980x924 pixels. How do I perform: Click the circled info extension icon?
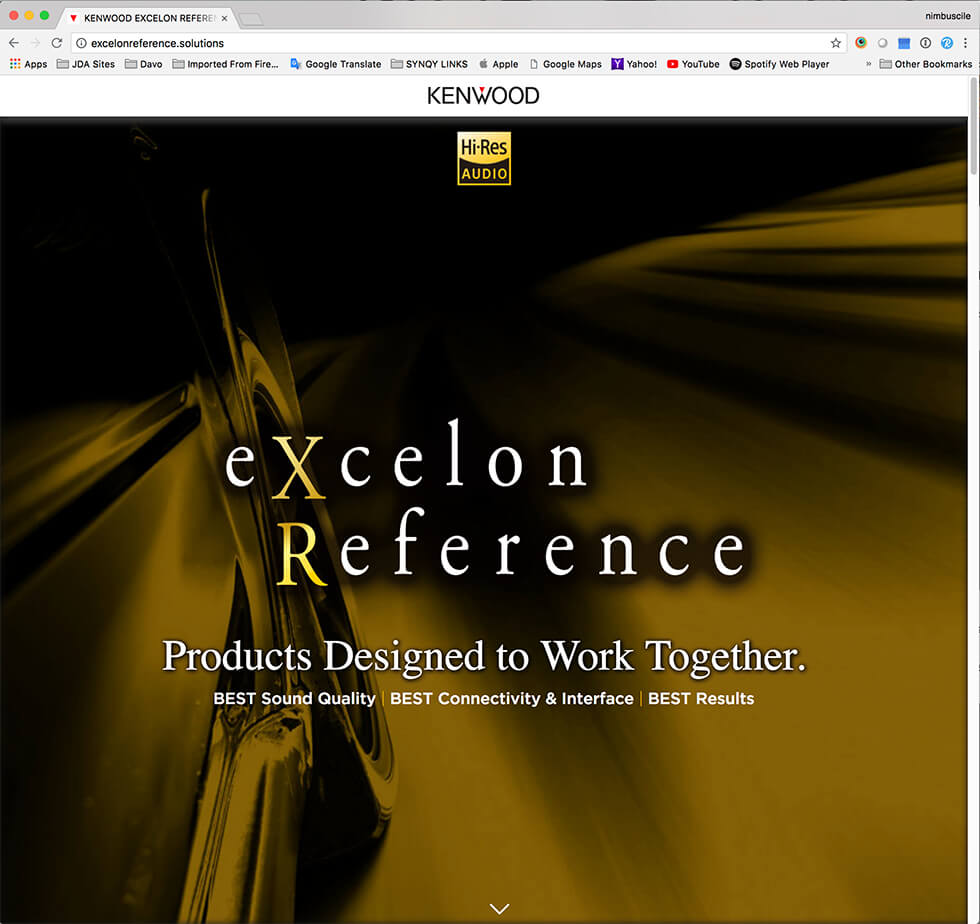click(x=926, y=43)
